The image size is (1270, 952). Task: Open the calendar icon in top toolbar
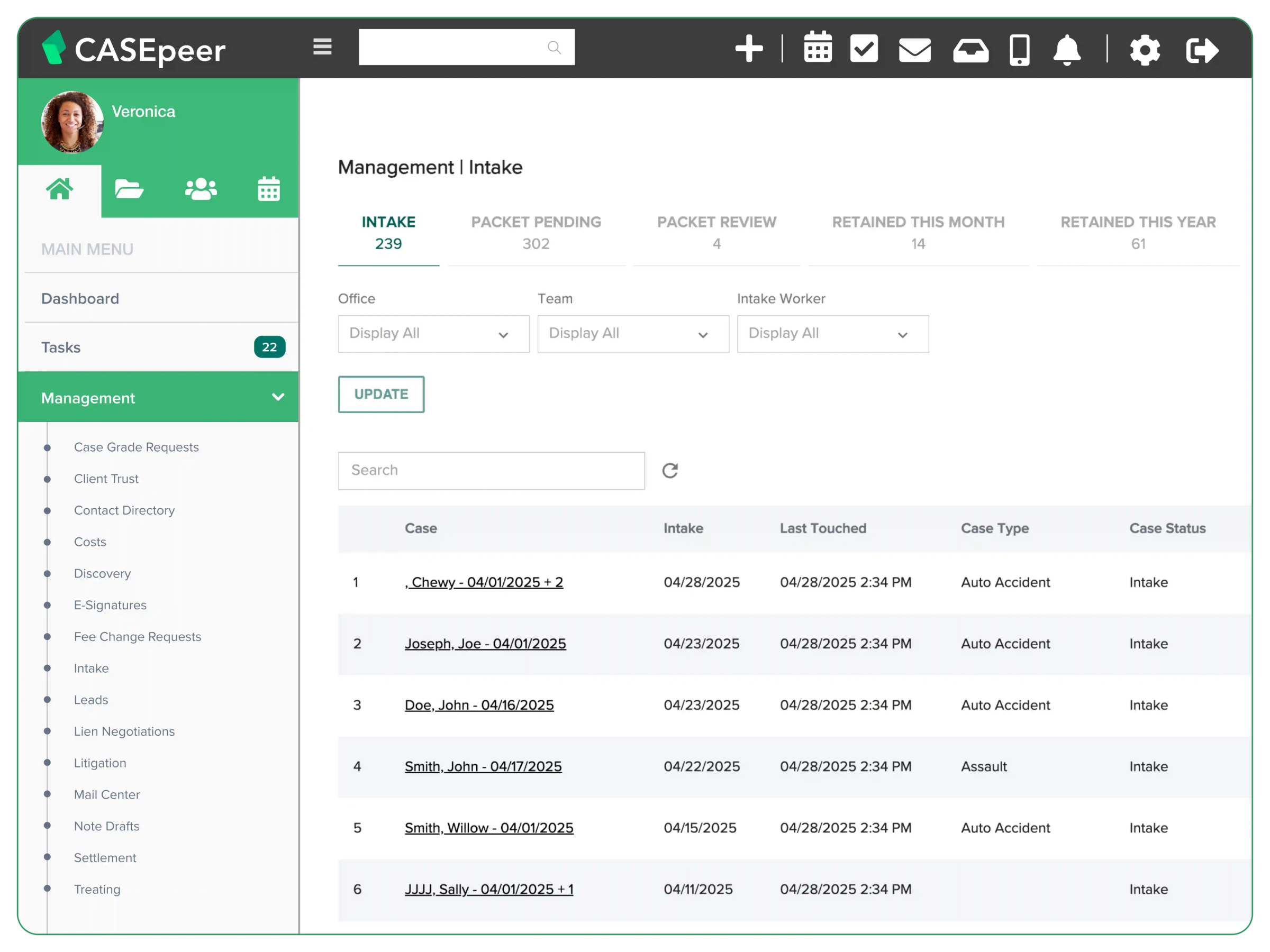818,49
